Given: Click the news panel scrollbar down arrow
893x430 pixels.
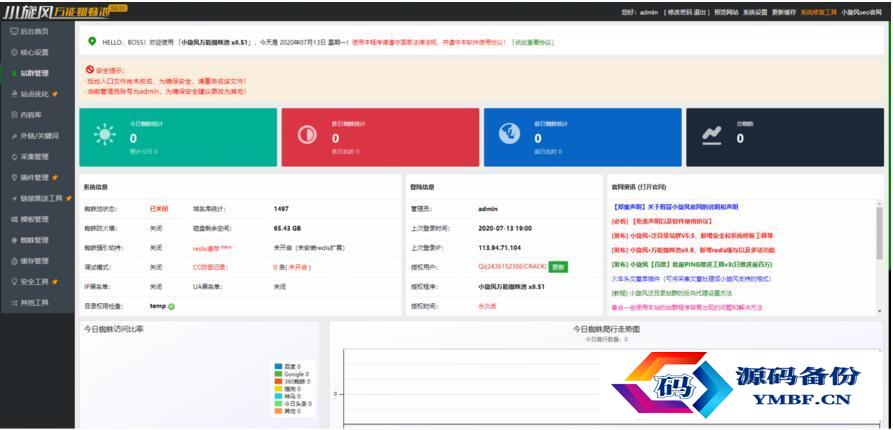Looking at the screenshot, I should 879,310.
